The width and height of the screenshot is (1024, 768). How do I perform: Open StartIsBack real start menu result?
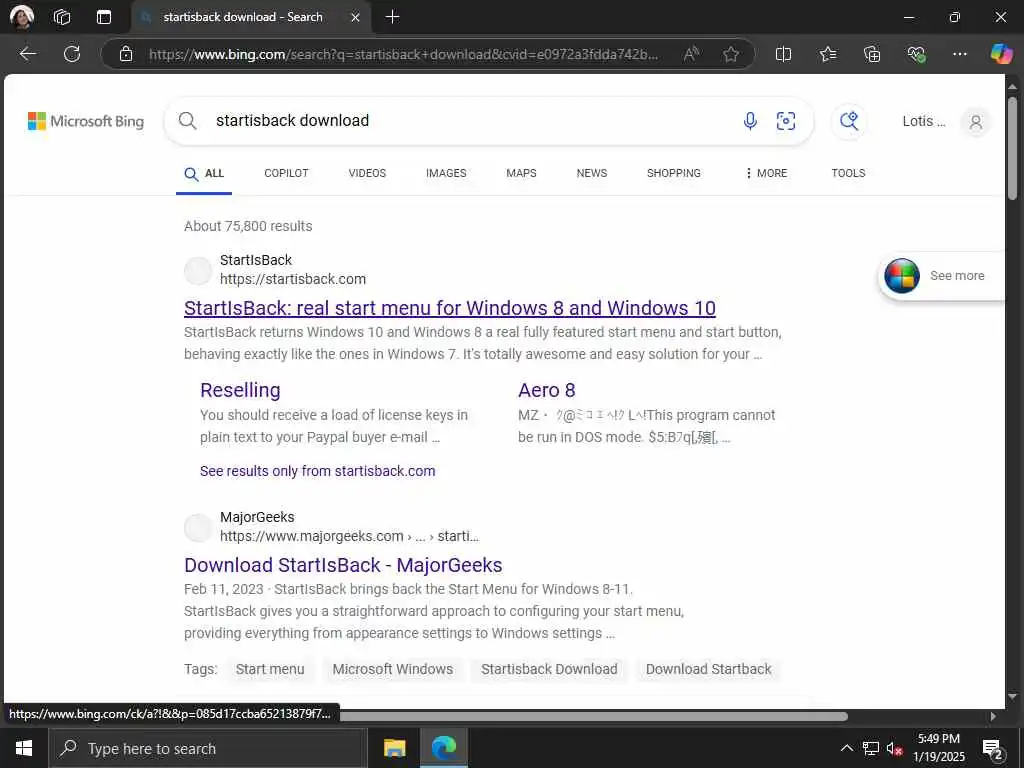(450, 308)
